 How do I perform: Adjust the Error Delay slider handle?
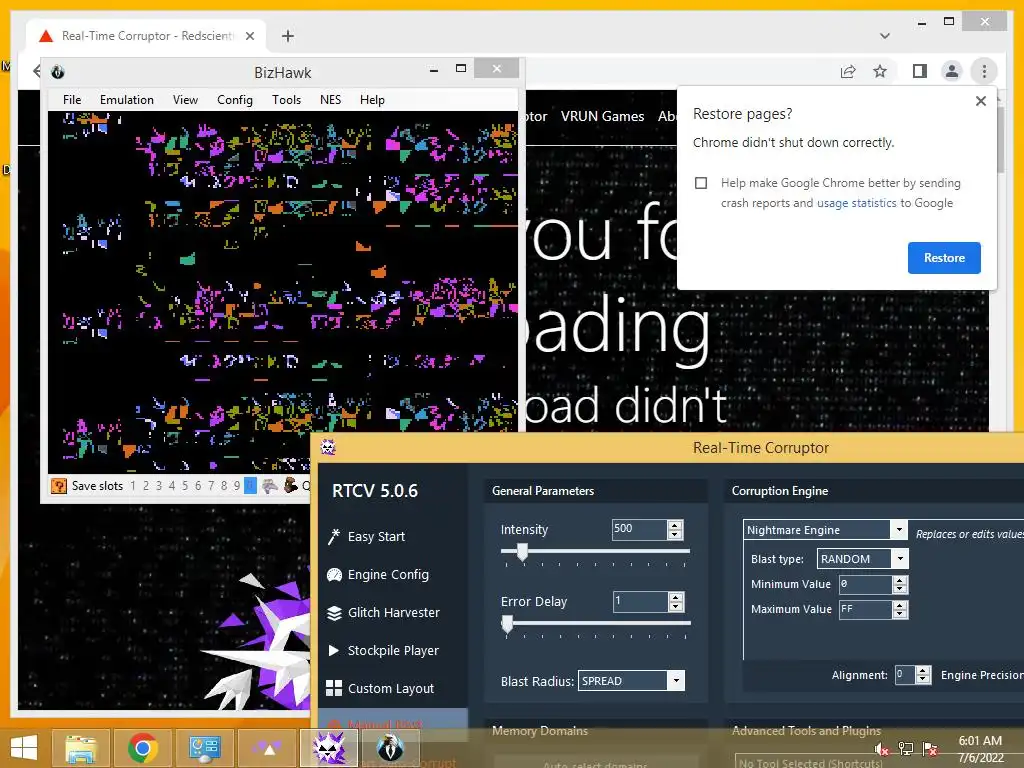tap(507, 624)
